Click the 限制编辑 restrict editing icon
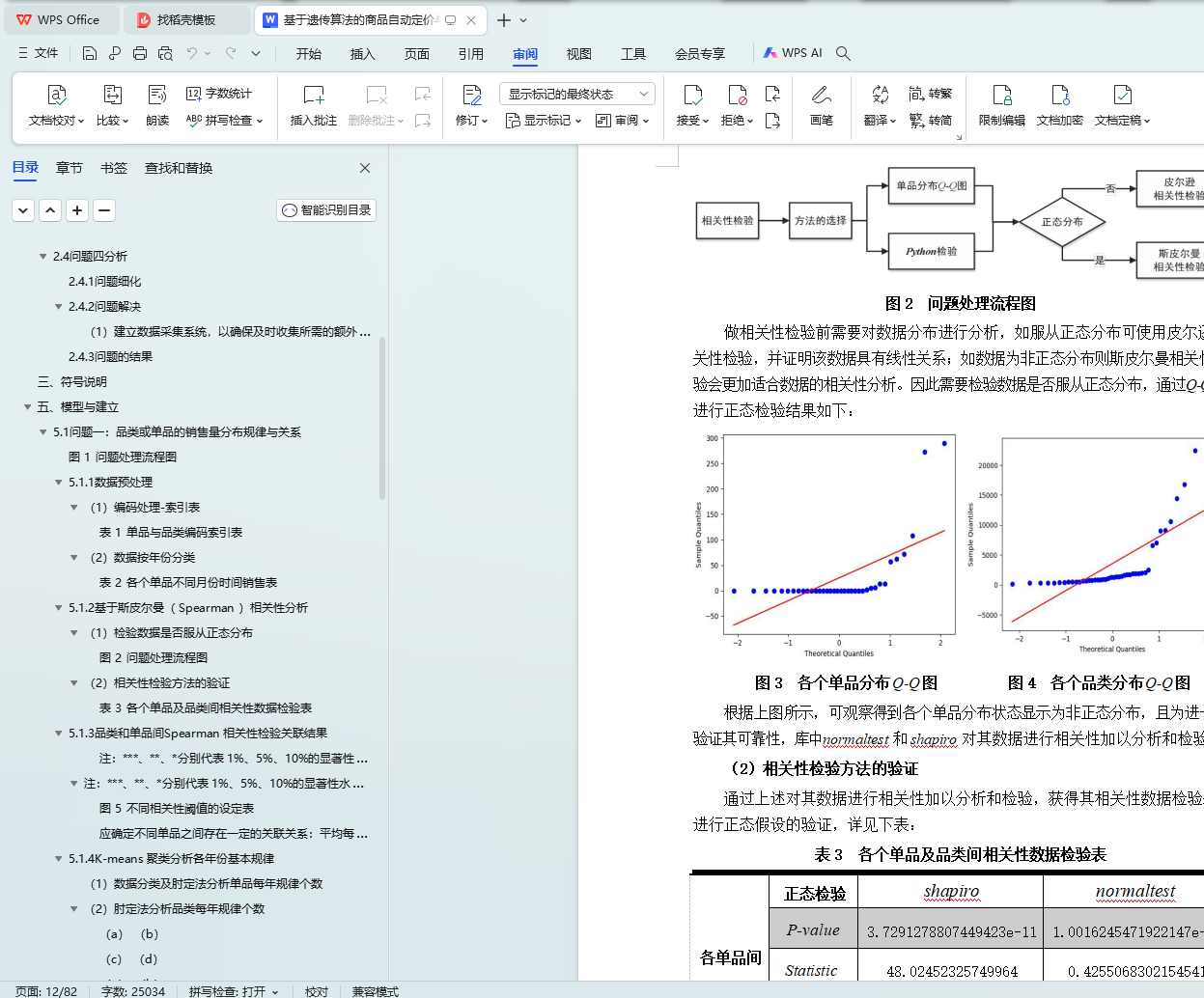 [1002, 95]
